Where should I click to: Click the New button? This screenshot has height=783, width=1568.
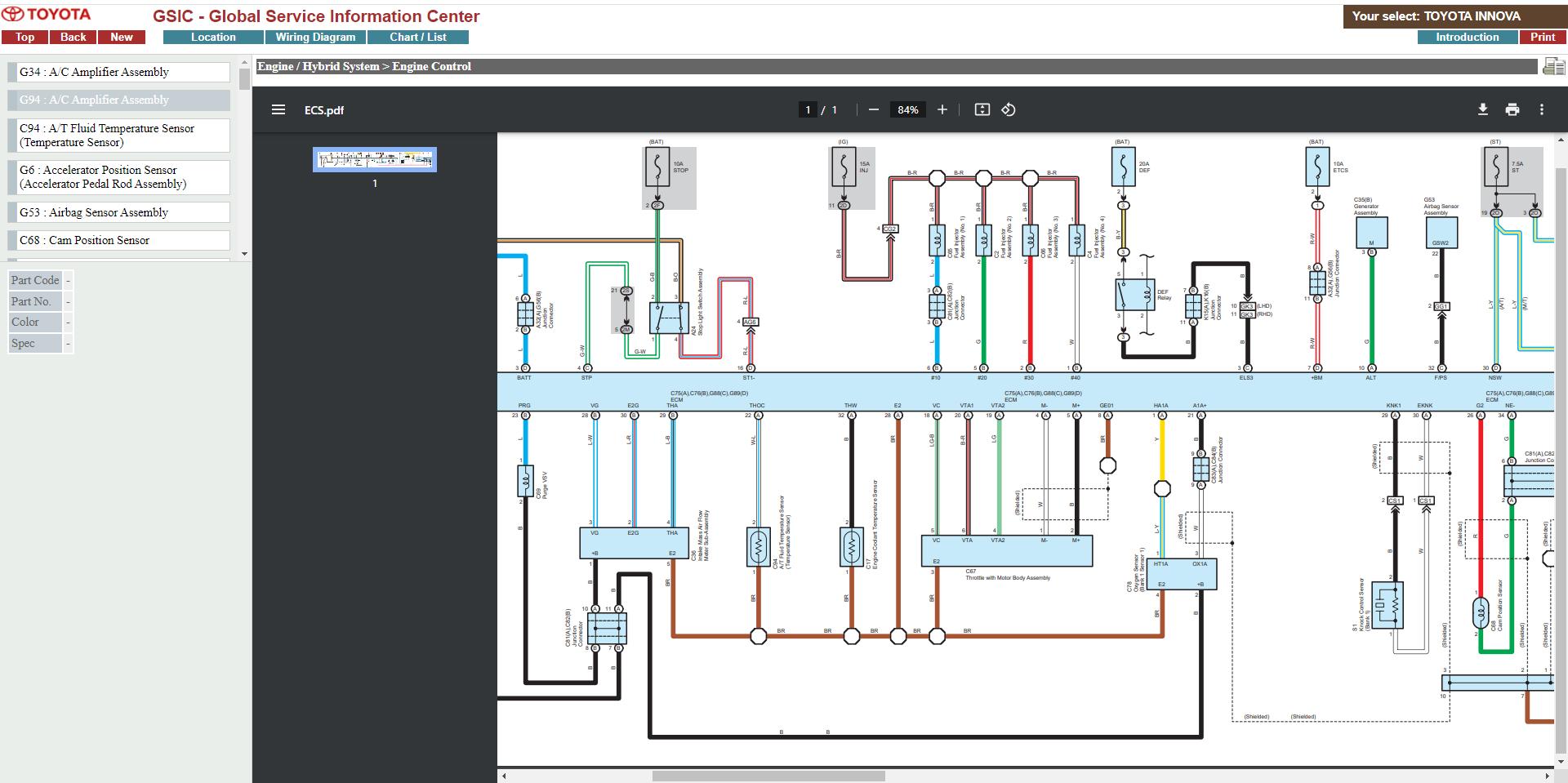(122, 37)
